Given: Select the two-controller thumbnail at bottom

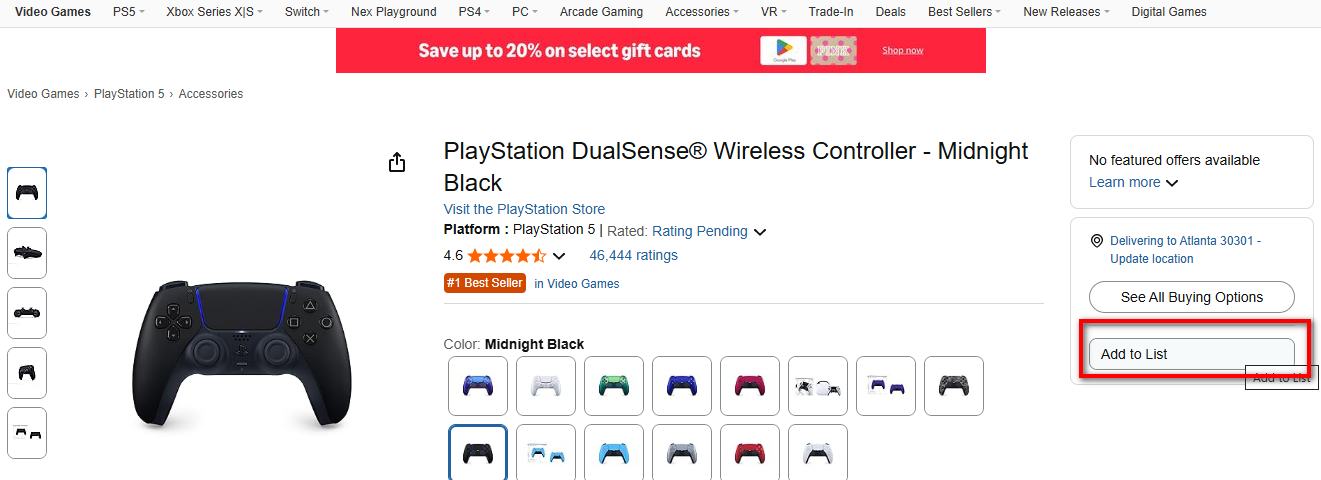Looking at the screenshot, I should point(27,433).
